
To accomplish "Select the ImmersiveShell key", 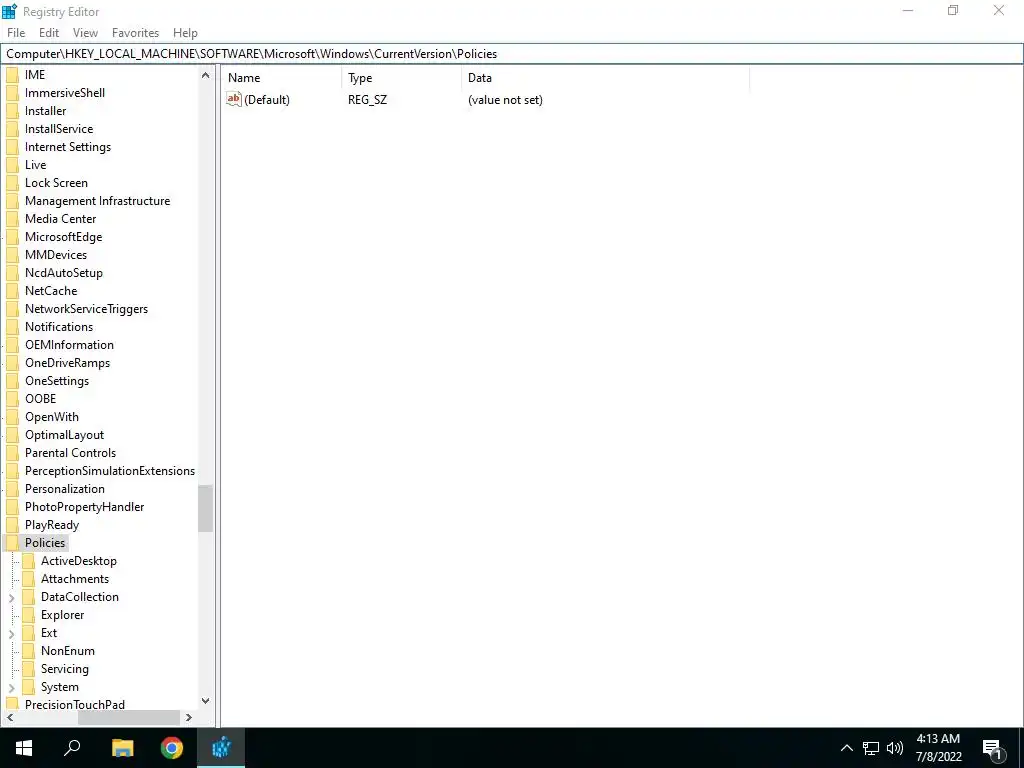I will pos(65,93).
